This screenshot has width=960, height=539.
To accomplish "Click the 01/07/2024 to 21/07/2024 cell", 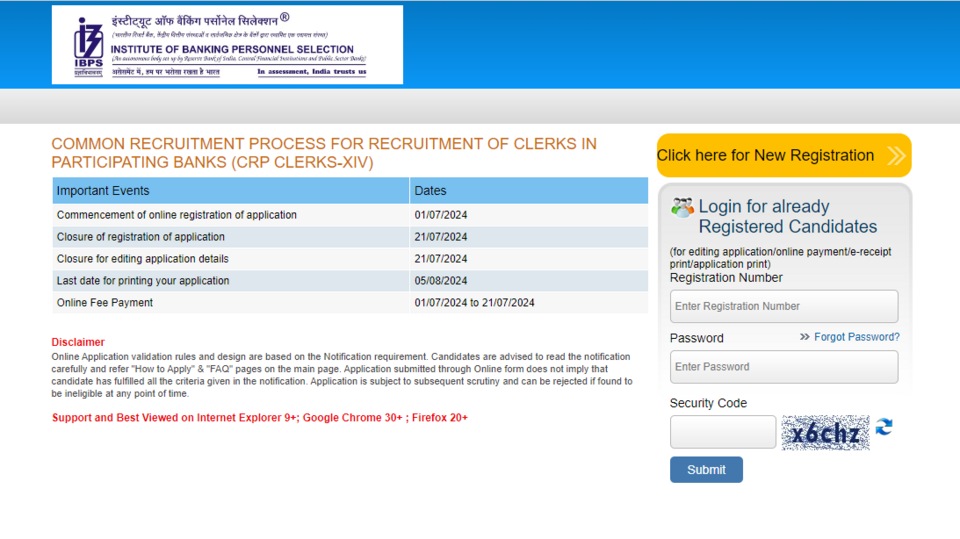I will (x=529, y=303).
